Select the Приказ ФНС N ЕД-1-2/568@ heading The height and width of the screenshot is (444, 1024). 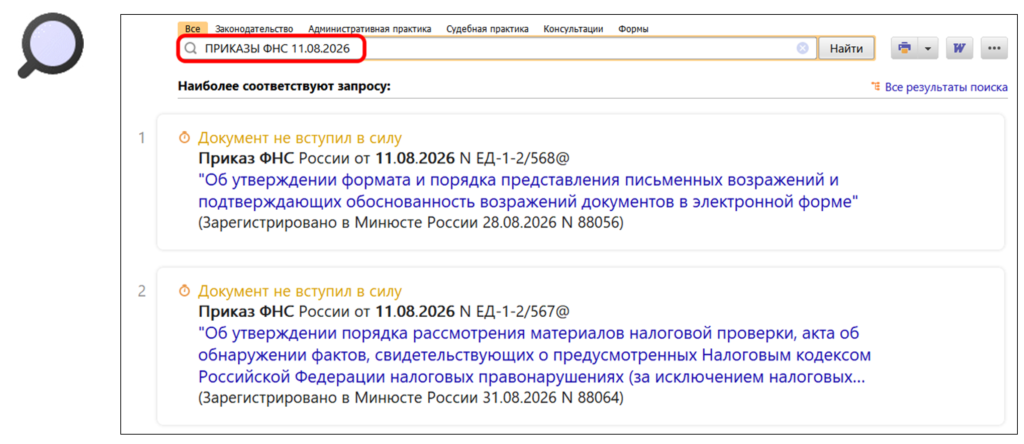coord(384,159)
